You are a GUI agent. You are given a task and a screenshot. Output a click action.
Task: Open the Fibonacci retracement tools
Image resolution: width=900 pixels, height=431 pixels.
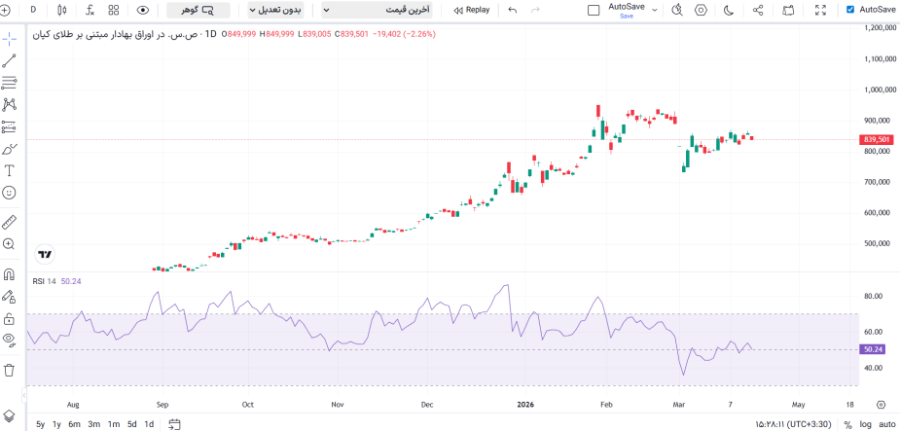(9, 83)
